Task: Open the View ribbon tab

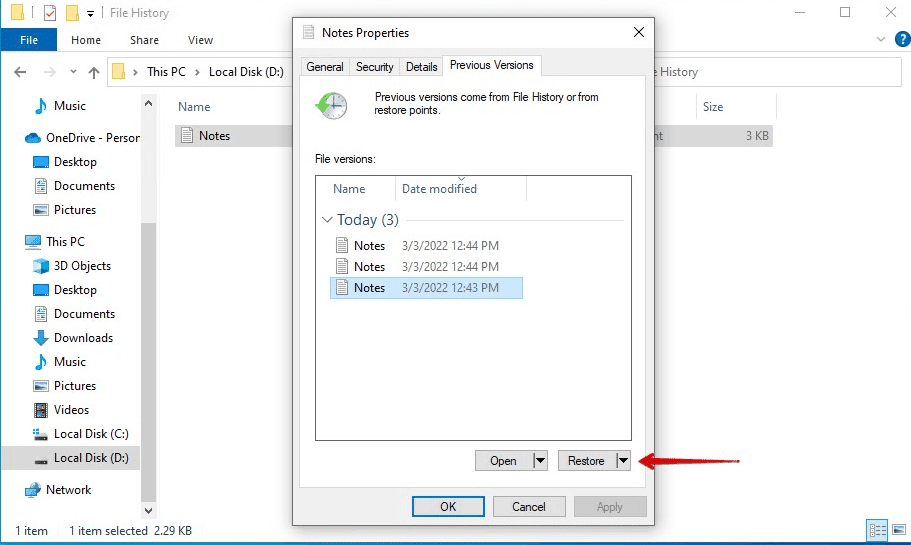Action: tap(200, 40)
